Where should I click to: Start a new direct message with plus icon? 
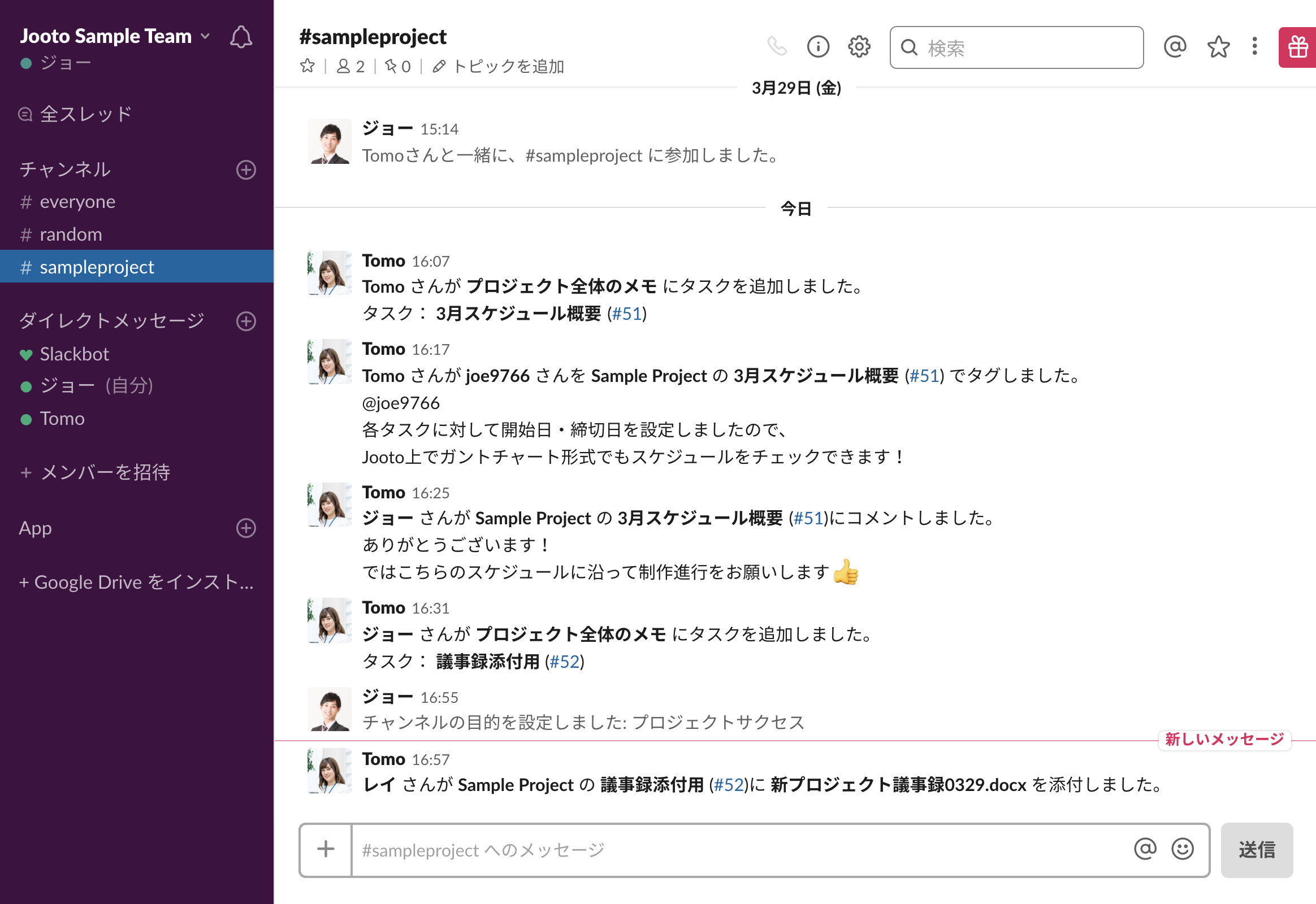[x=246, y=321]
